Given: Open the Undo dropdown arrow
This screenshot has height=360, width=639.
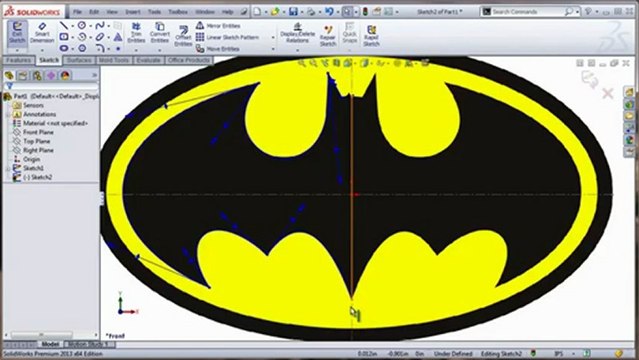Looking at the screenshot, I should pyautogui.click(x=338, y=12).
